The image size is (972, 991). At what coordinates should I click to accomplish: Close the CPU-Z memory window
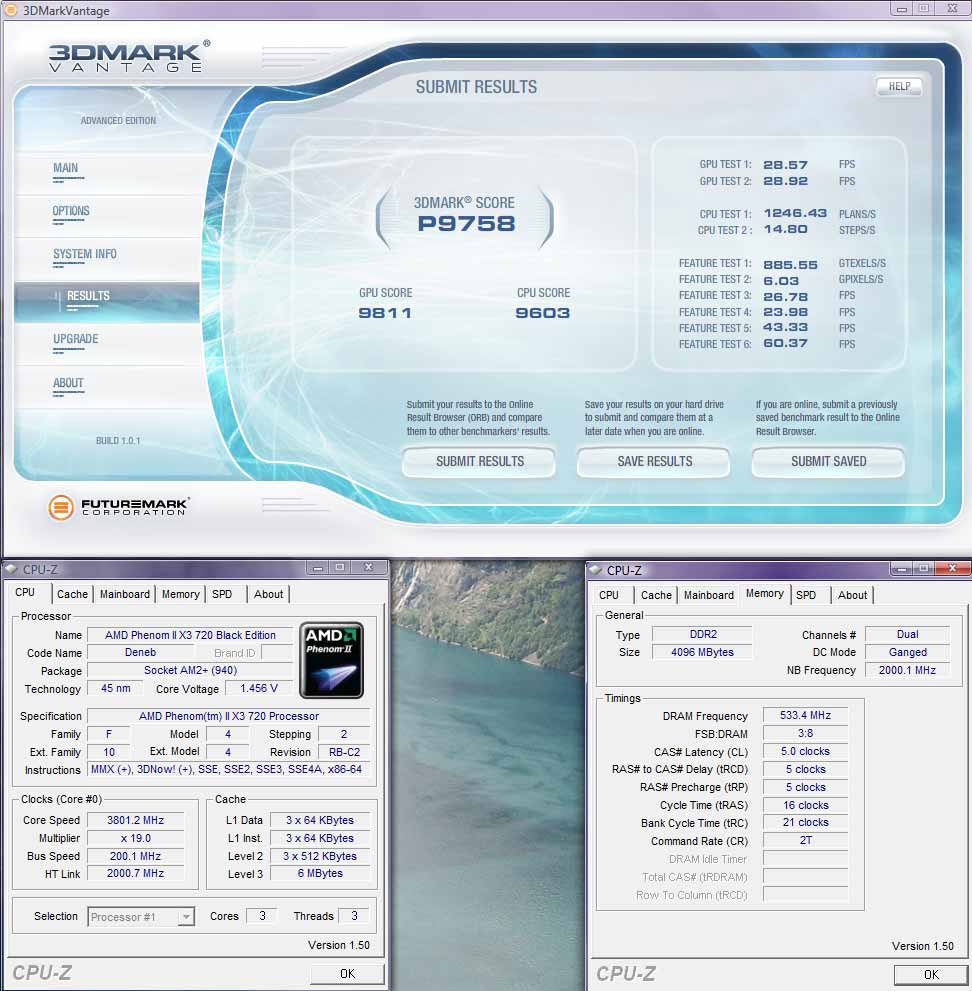(x=952, y=569)
